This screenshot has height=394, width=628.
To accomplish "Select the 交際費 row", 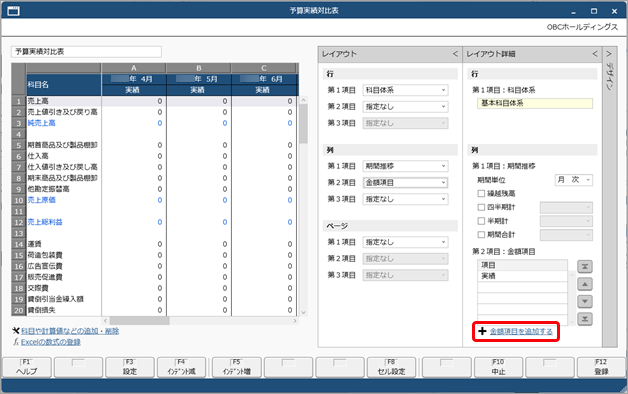I will (155, 288).
